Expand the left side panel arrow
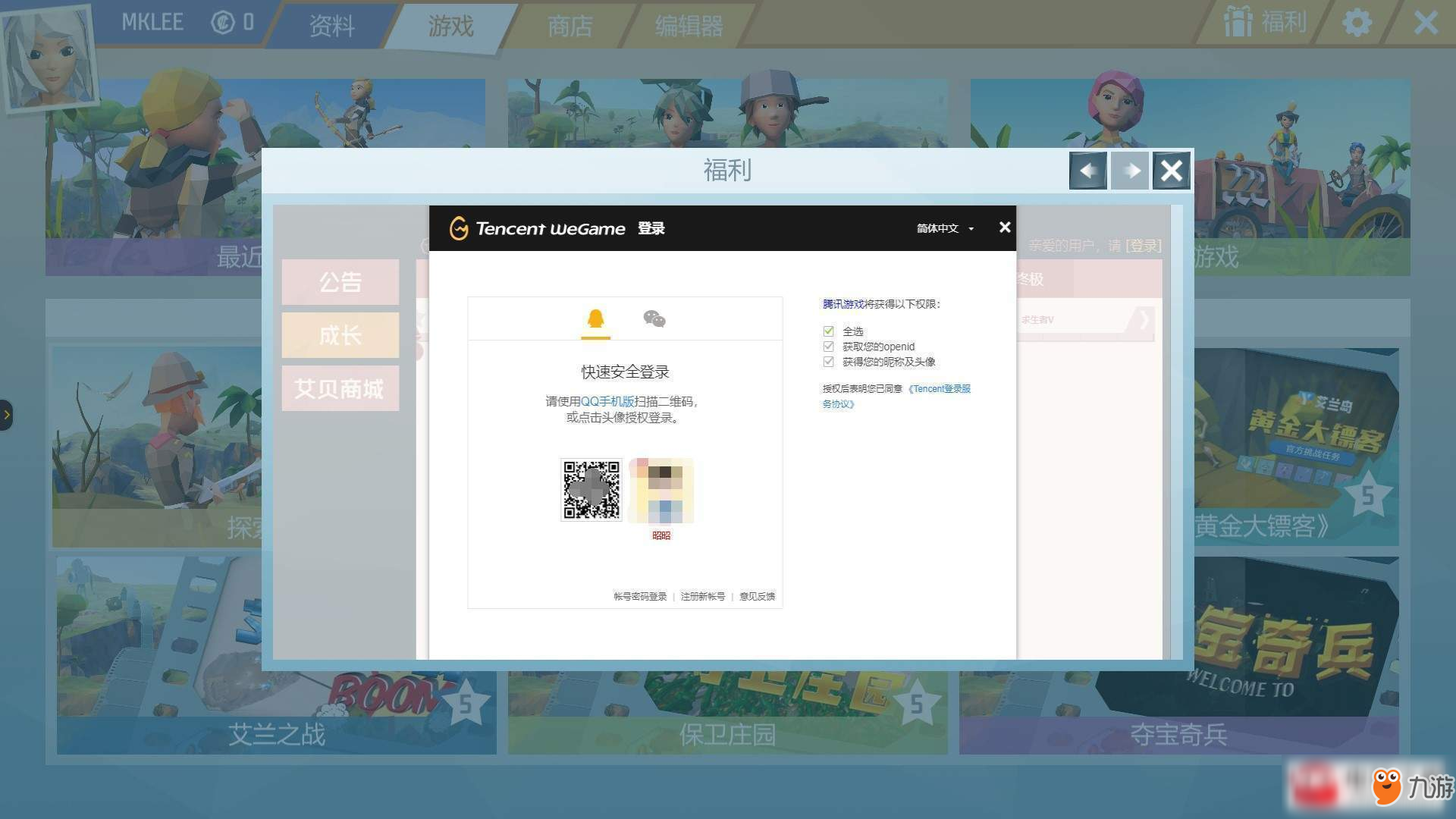Viewport: 1456px width, 819px height. pyautogui.click(x=6, y=415)
